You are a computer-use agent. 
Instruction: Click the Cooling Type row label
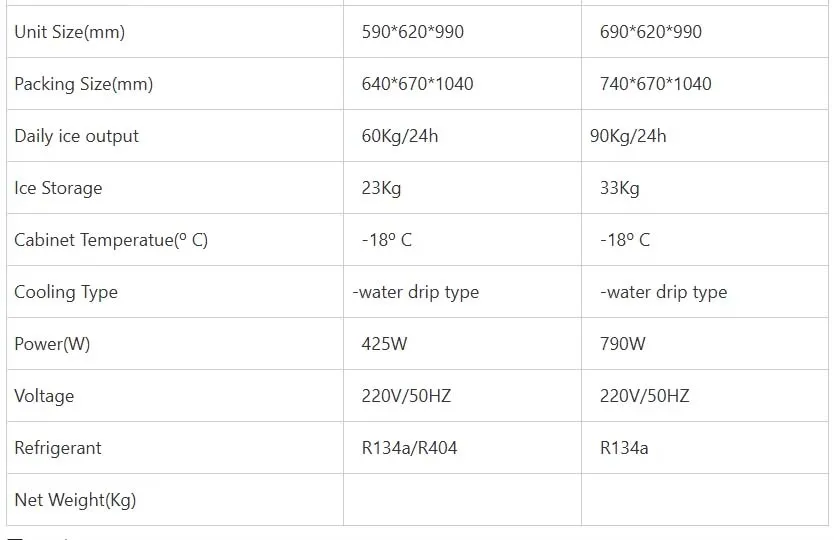(66, 292)
